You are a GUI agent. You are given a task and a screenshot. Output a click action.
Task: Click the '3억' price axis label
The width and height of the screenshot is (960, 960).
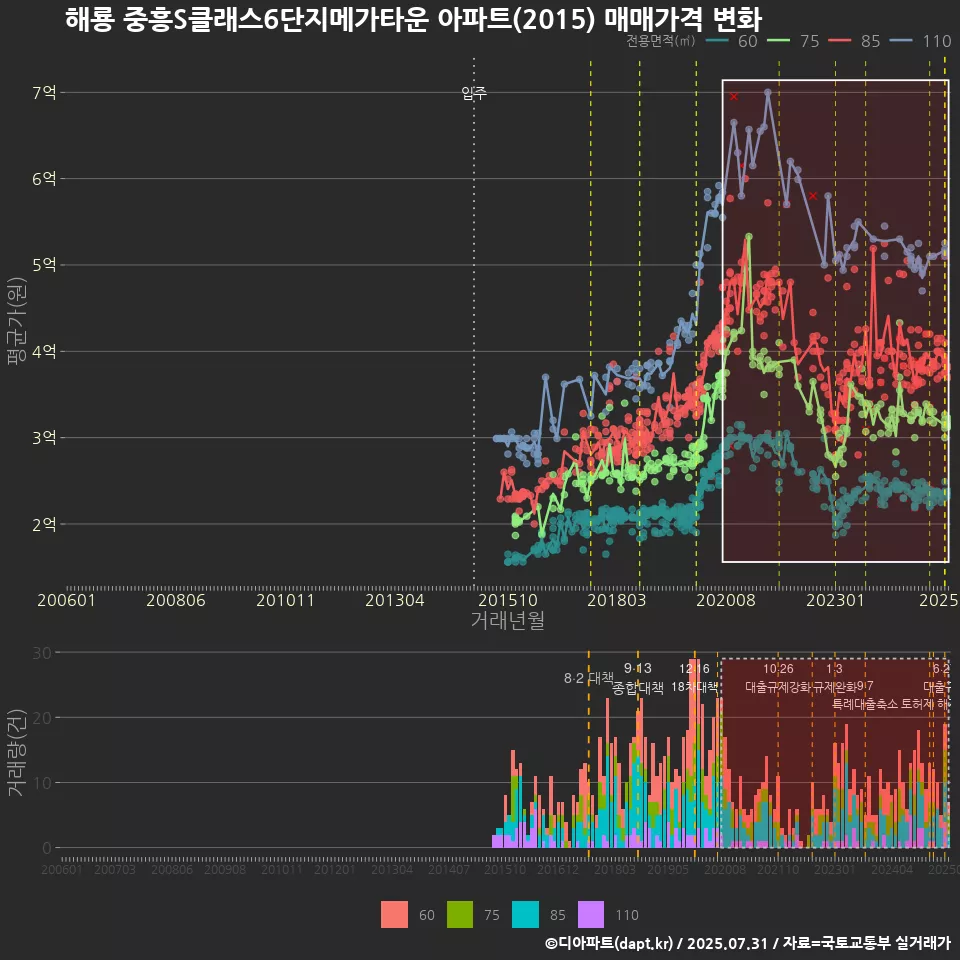(x=44, y=438)
